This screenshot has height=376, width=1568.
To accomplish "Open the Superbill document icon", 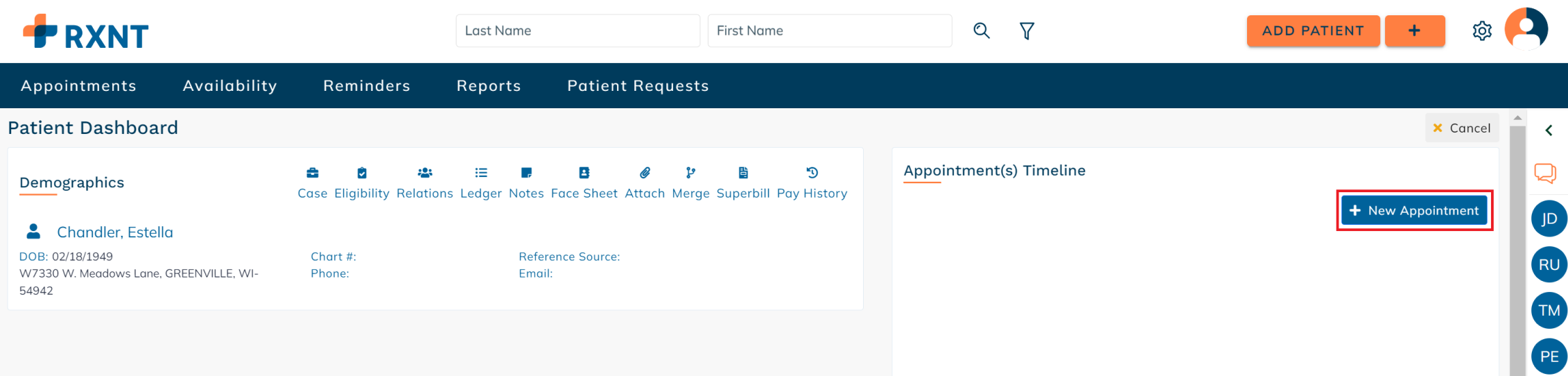I will coord(743,173).
